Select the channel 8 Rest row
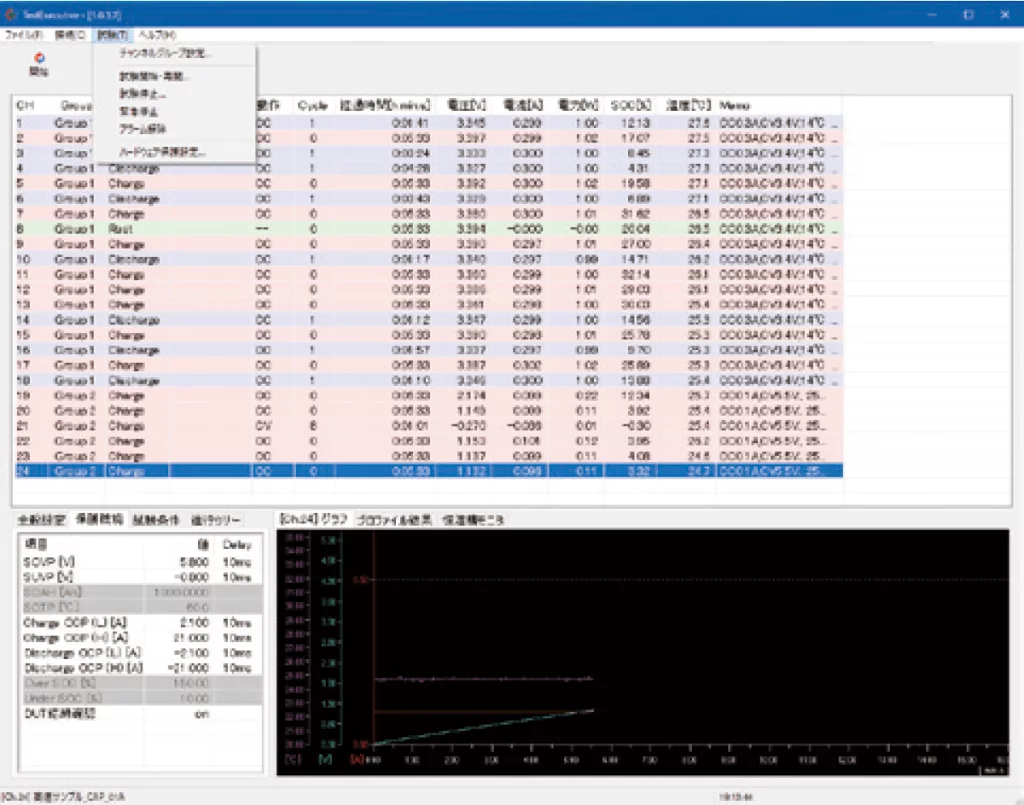 (300, 228)
